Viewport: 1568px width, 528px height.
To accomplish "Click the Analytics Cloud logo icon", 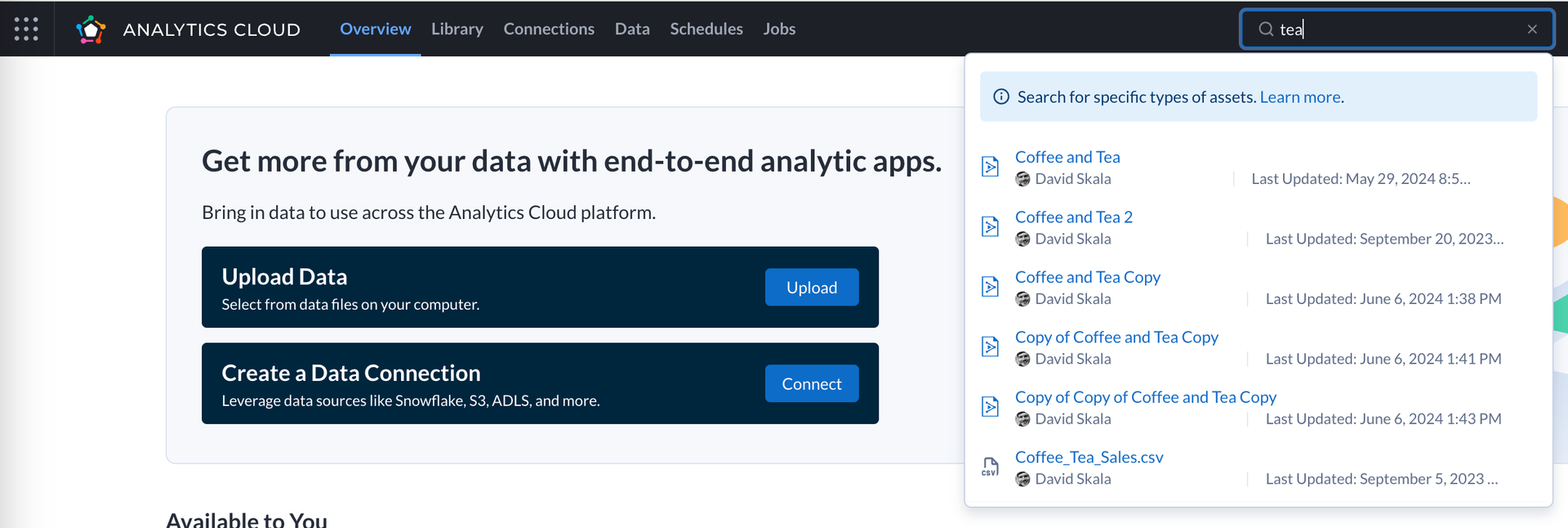I will pyautogui.click(x=91, y=29).
